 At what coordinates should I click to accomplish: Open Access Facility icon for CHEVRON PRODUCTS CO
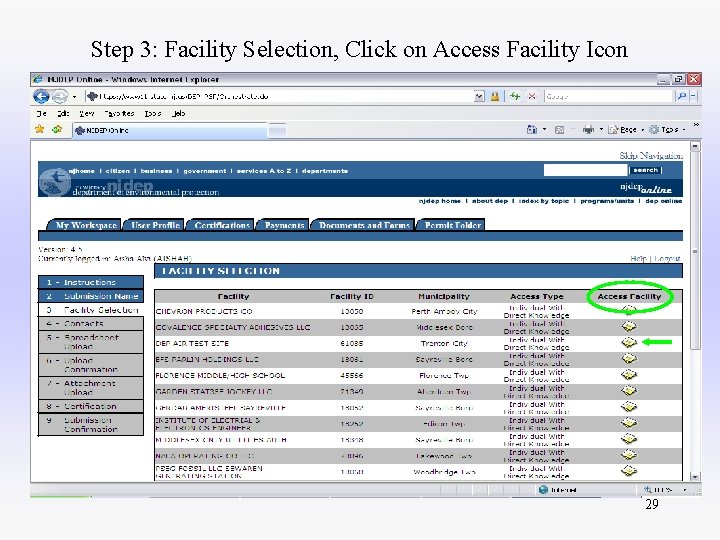click(x=629, y=310)
